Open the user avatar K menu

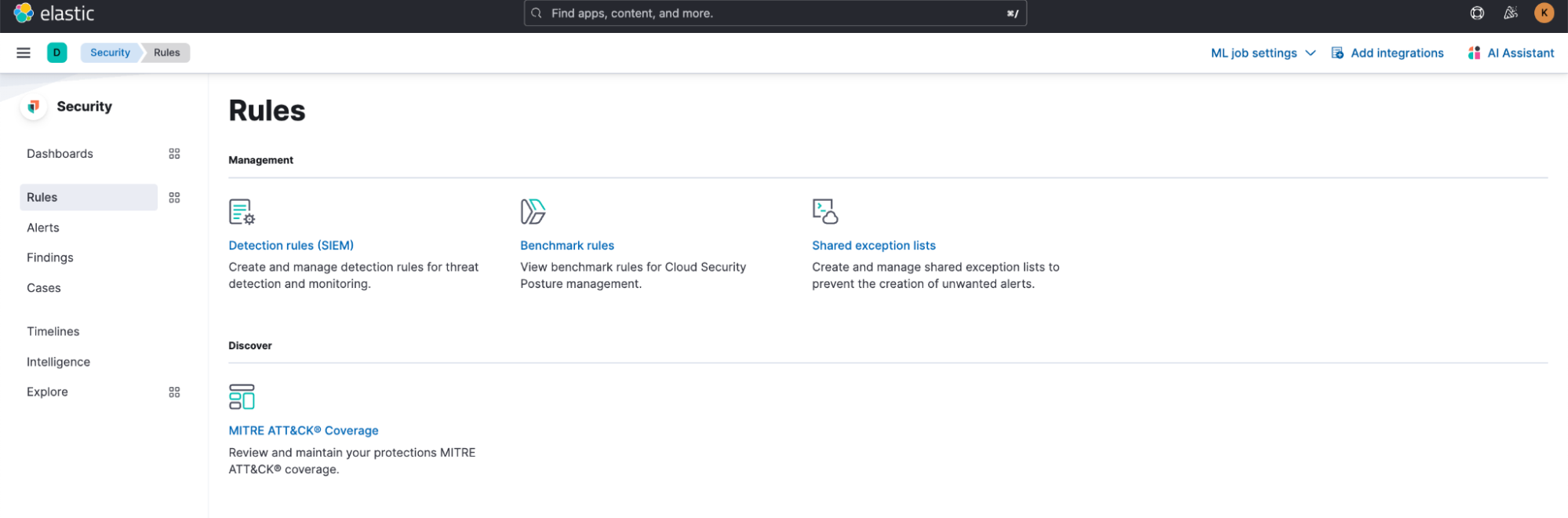(x=1544, y=13)
